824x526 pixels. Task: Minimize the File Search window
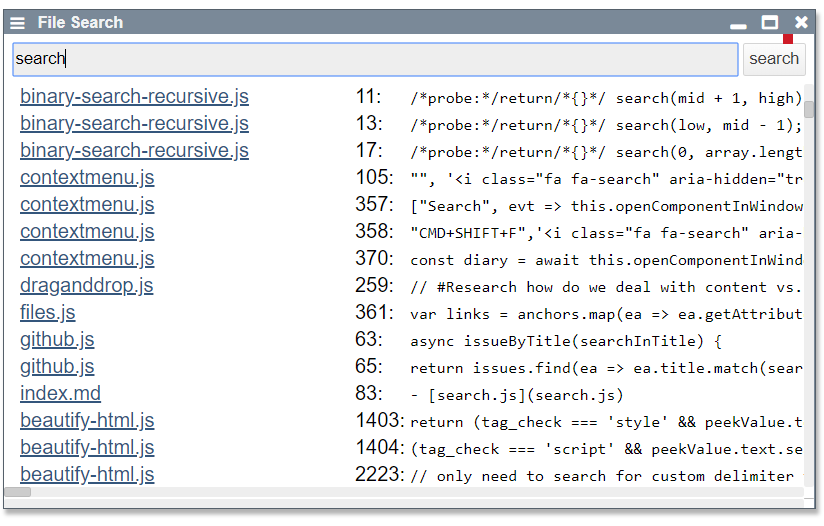[x=739, y=23]
